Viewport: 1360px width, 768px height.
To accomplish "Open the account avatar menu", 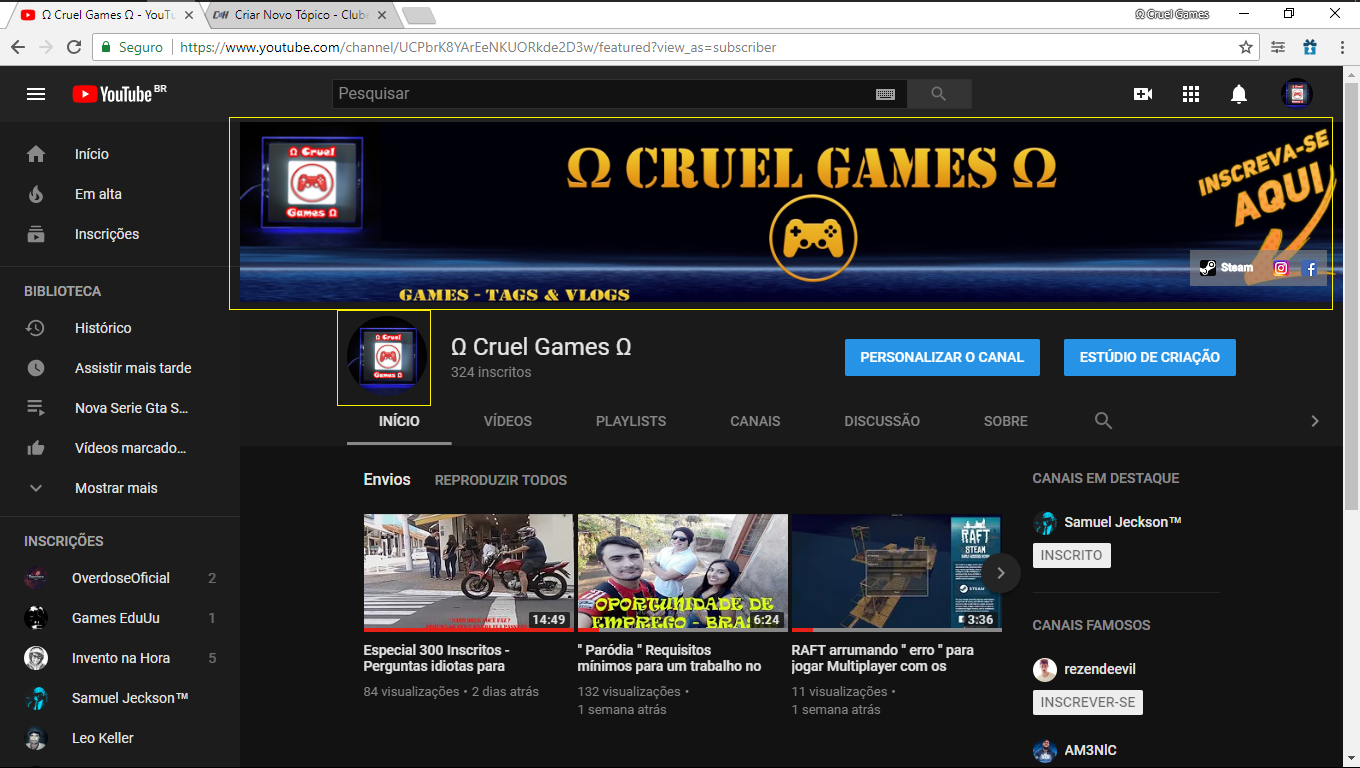I will 1297,94.
